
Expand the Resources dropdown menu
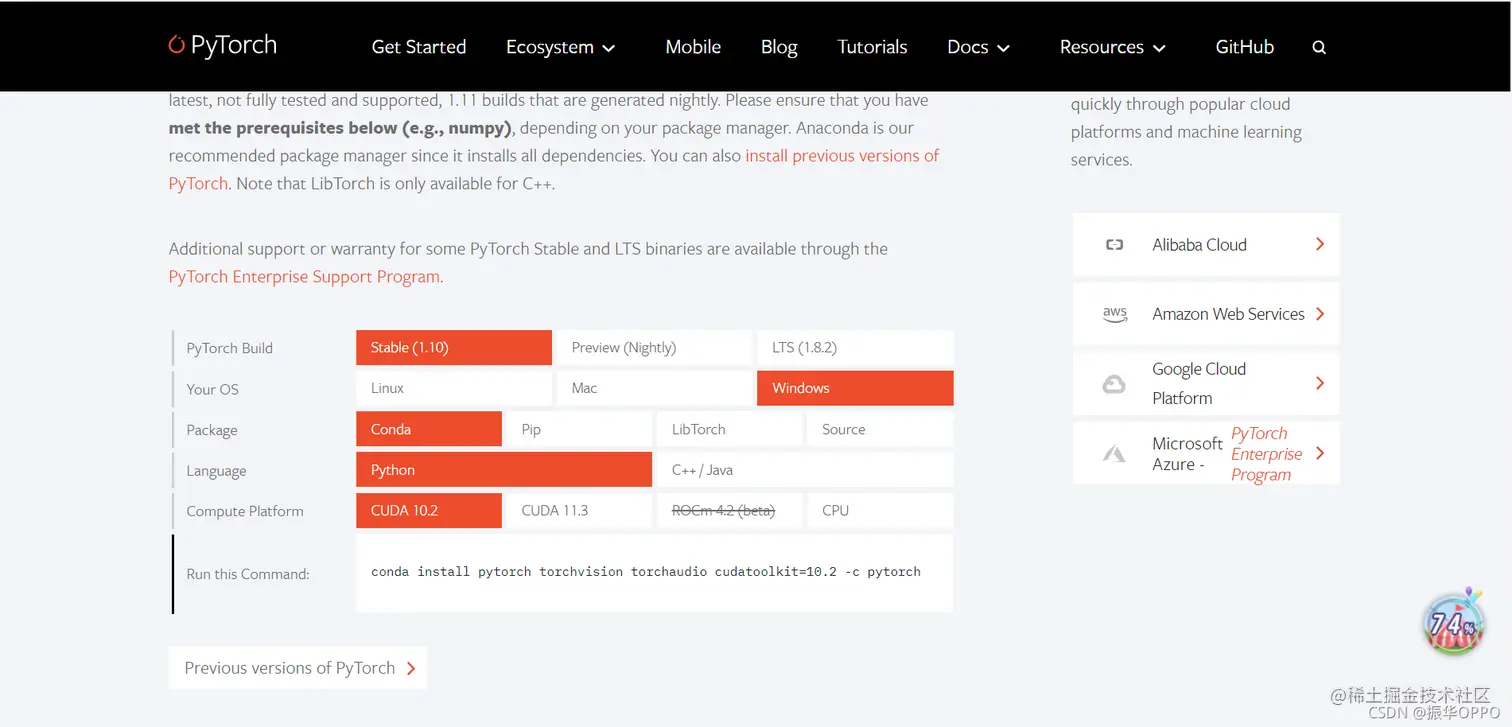click(1113, 47)
